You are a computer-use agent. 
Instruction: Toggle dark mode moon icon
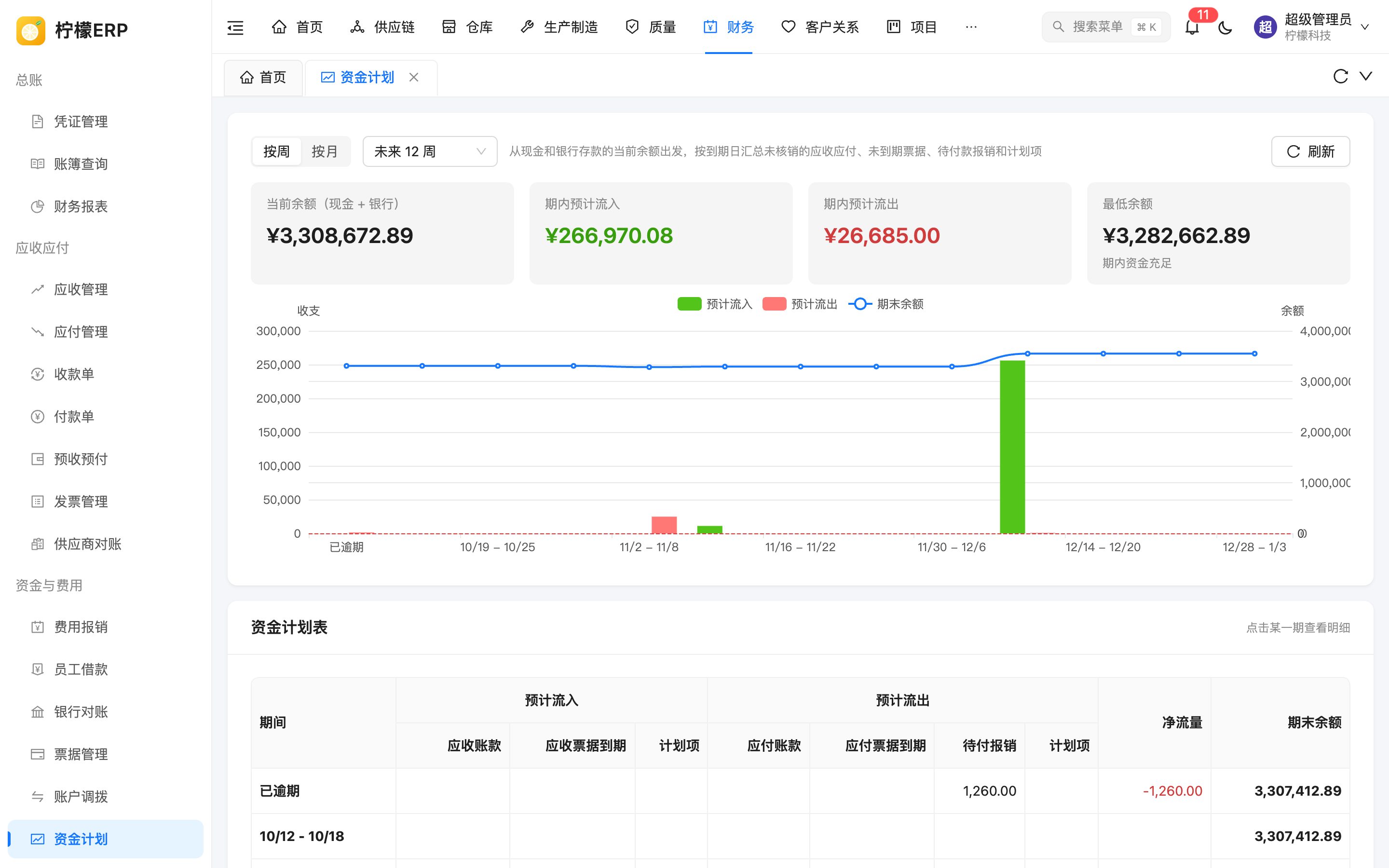pos(1225,27)
